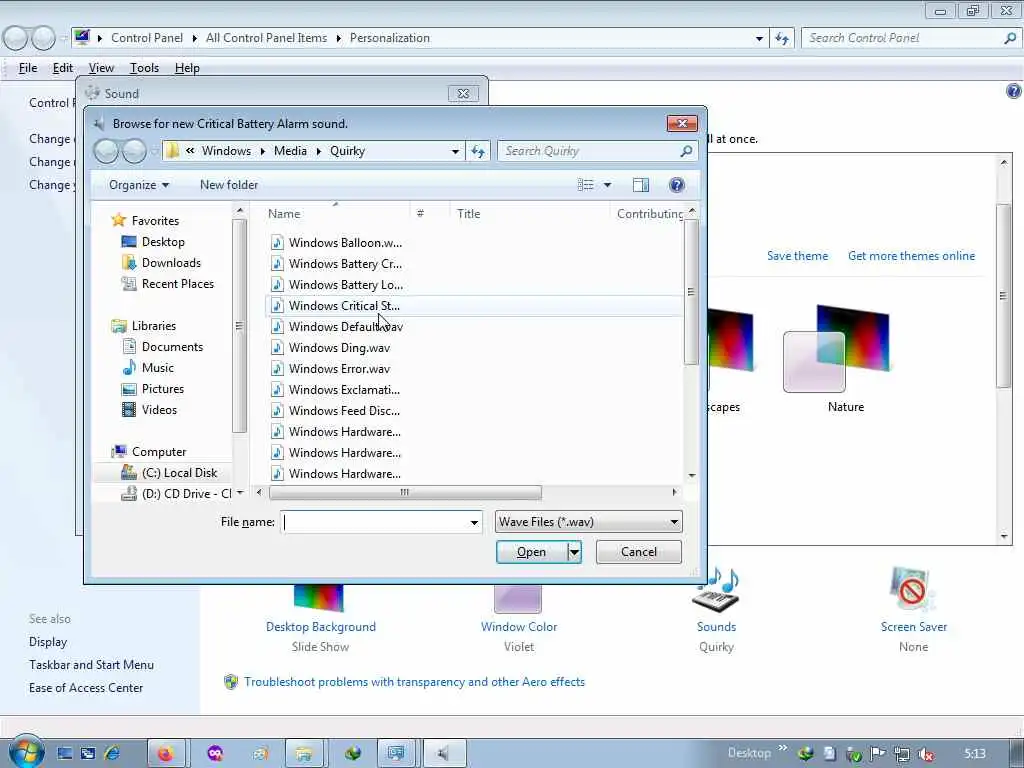Open the Tools menu in Control Panel

[x=144, y=68]
